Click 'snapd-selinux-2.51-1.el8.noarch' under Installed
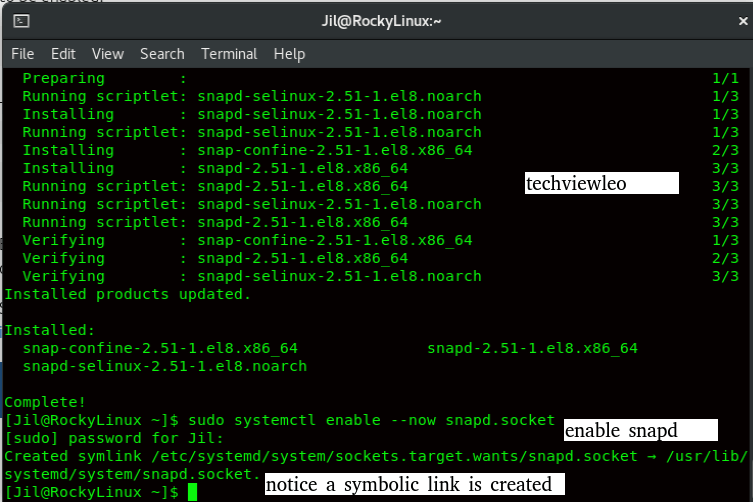This screenshot has width=753, height=502. click(165, 366)
